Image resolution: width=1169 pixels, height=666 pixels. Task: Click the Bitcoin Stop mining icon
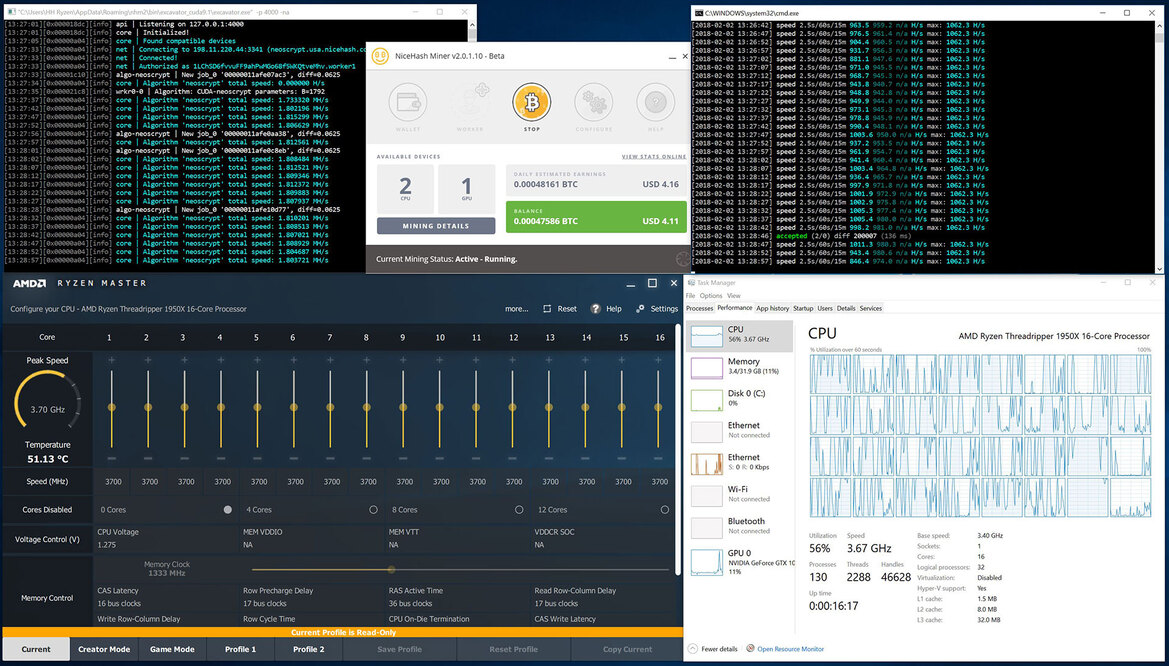click(x=532, y=102)
